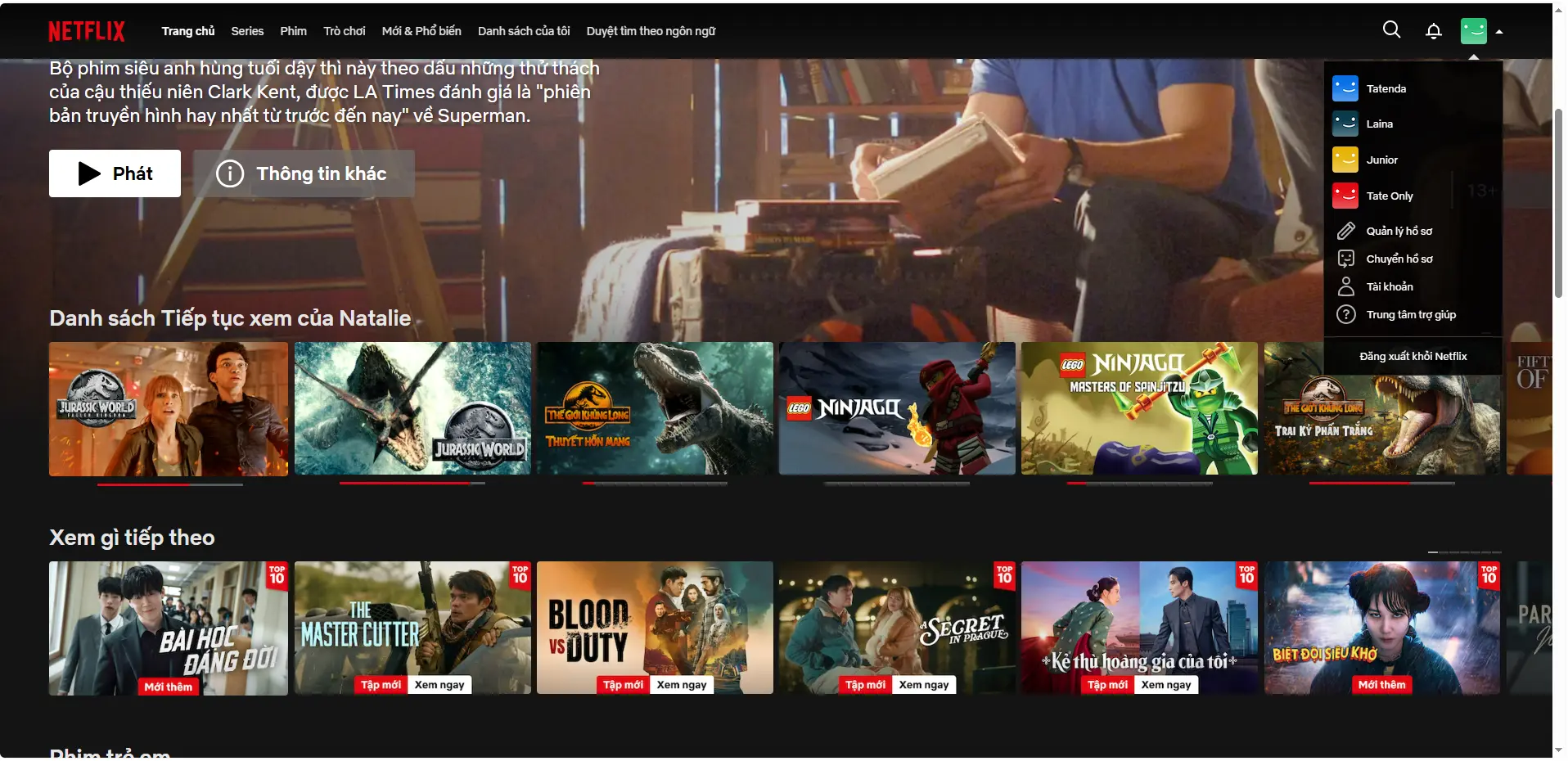Click the play triangle on Phát button
Viewport: 1568px width, 761px height.
pyautogui.click(x=89, y=173)
